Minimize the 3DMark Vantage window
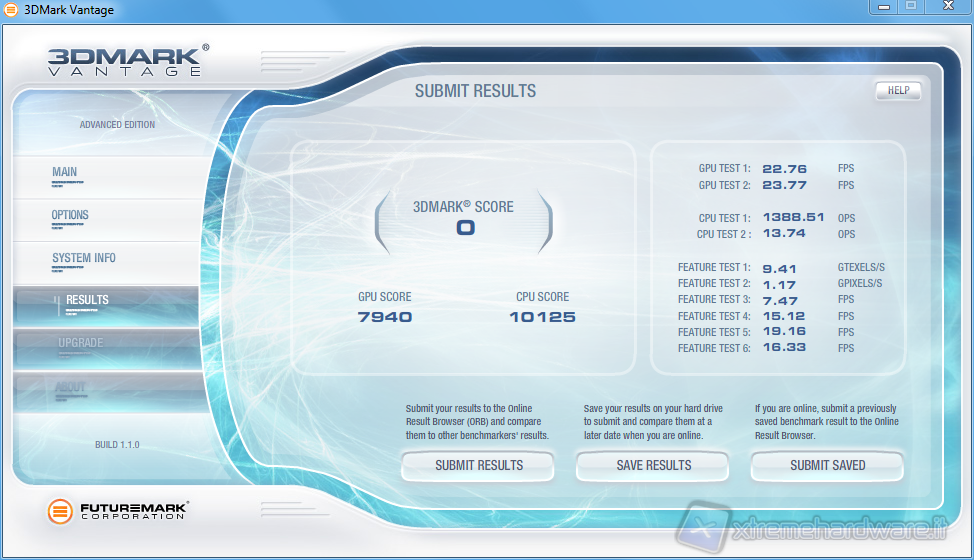This screenshot has width=974, height=560. (x=884, y=7)
